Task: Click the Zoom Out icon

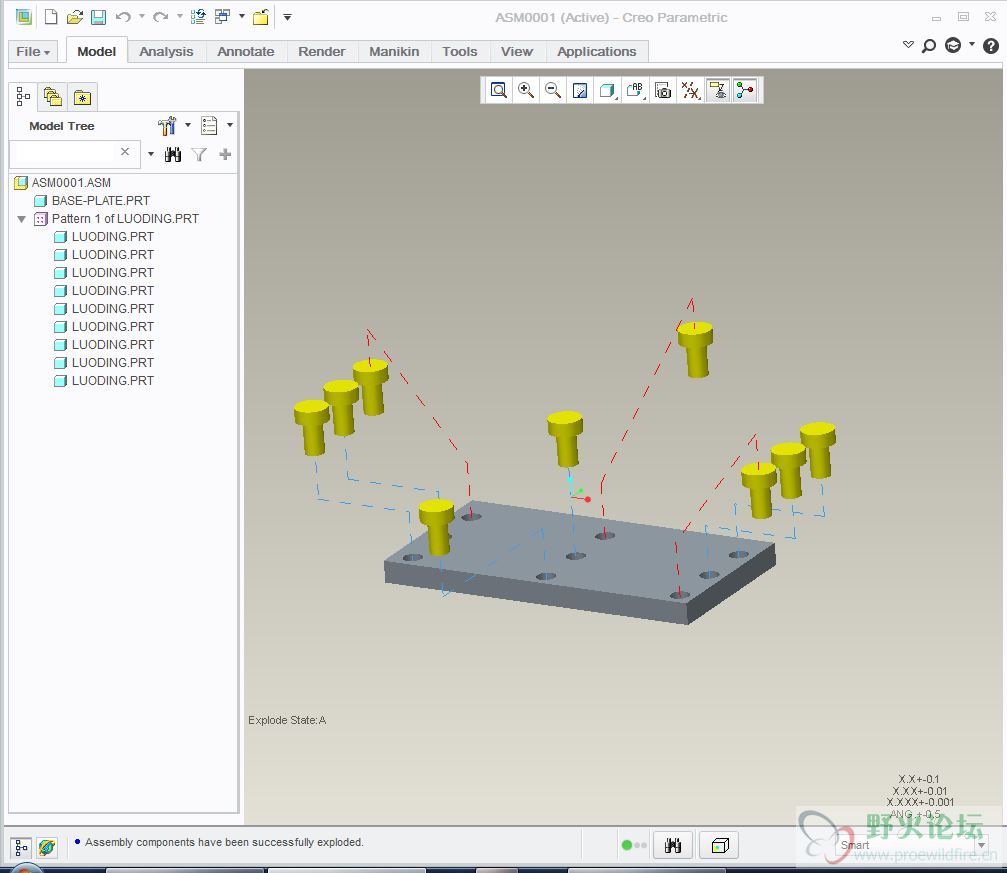Action: coord(553,90)
